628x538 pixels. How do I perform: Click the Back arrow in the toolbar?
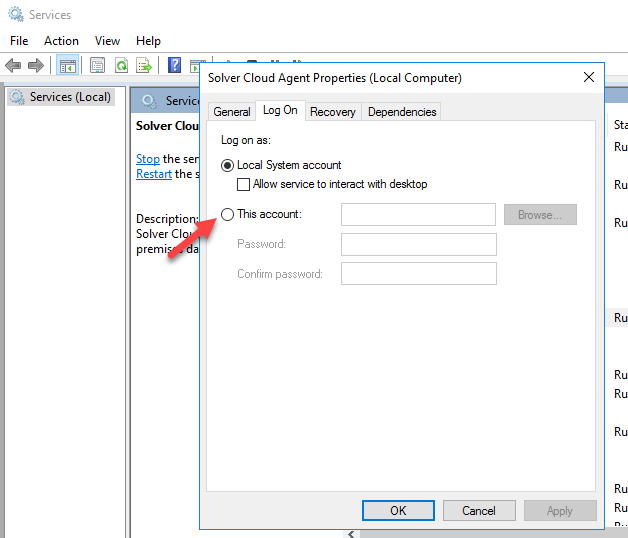(14, 66)
